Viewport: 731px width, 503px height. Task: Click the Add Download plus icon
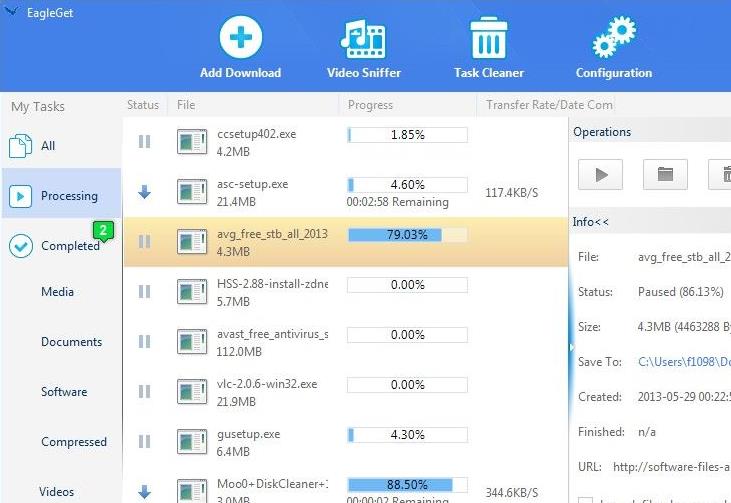point(241,37)
